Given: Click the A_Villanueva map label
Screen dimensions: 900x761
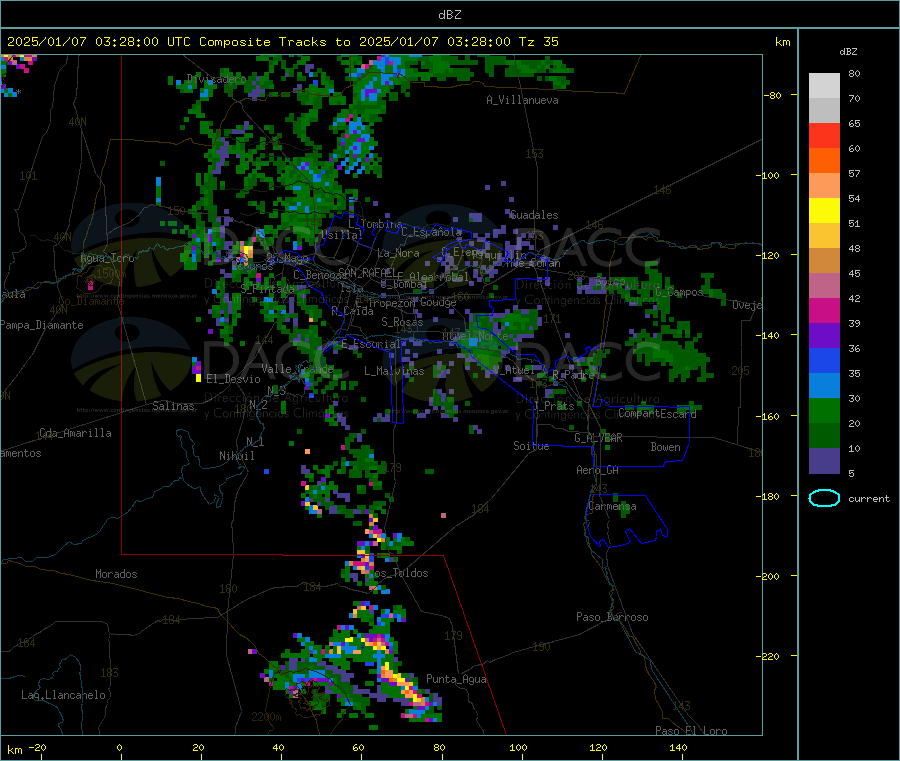Looking at the screenshot, I should tap(522, 100).
